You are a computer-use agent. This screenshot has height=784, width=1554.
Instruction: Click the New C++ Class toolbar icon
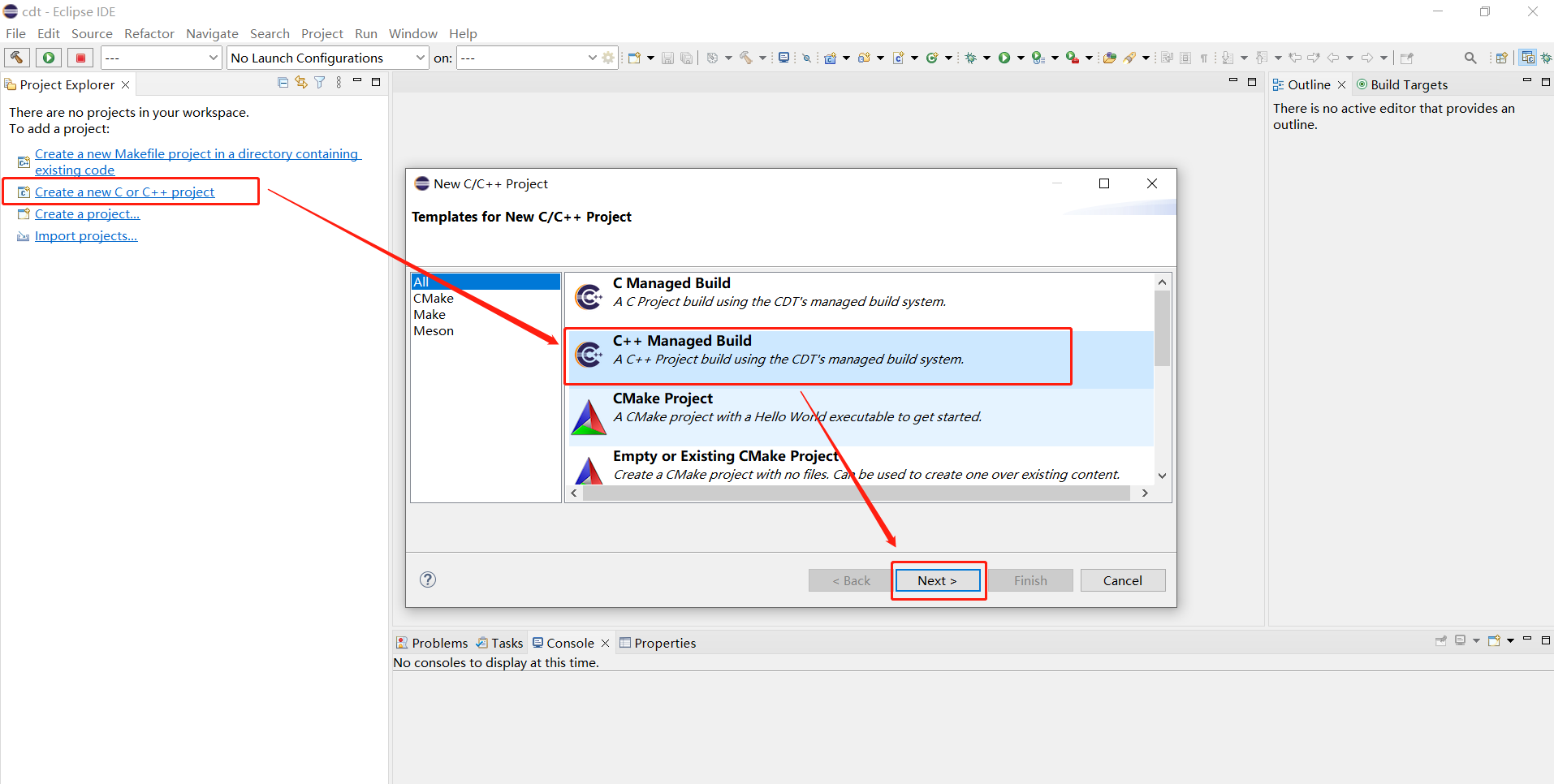932,58
